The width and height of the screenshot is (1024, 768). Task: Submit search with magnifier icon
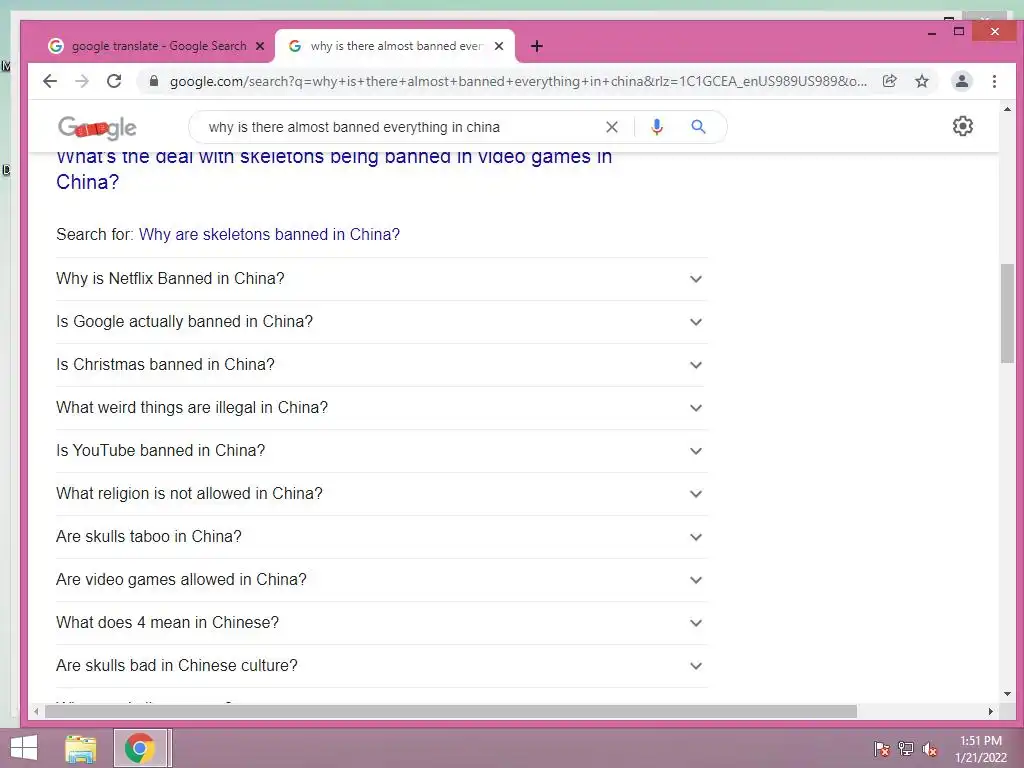[x=698, y=127]
